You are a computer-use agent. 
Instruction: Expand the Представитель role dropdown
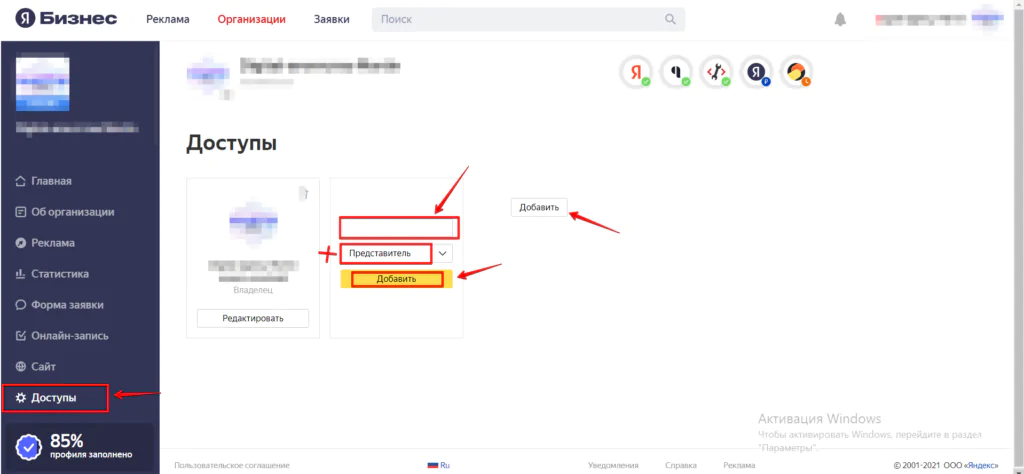click(443, 253)
